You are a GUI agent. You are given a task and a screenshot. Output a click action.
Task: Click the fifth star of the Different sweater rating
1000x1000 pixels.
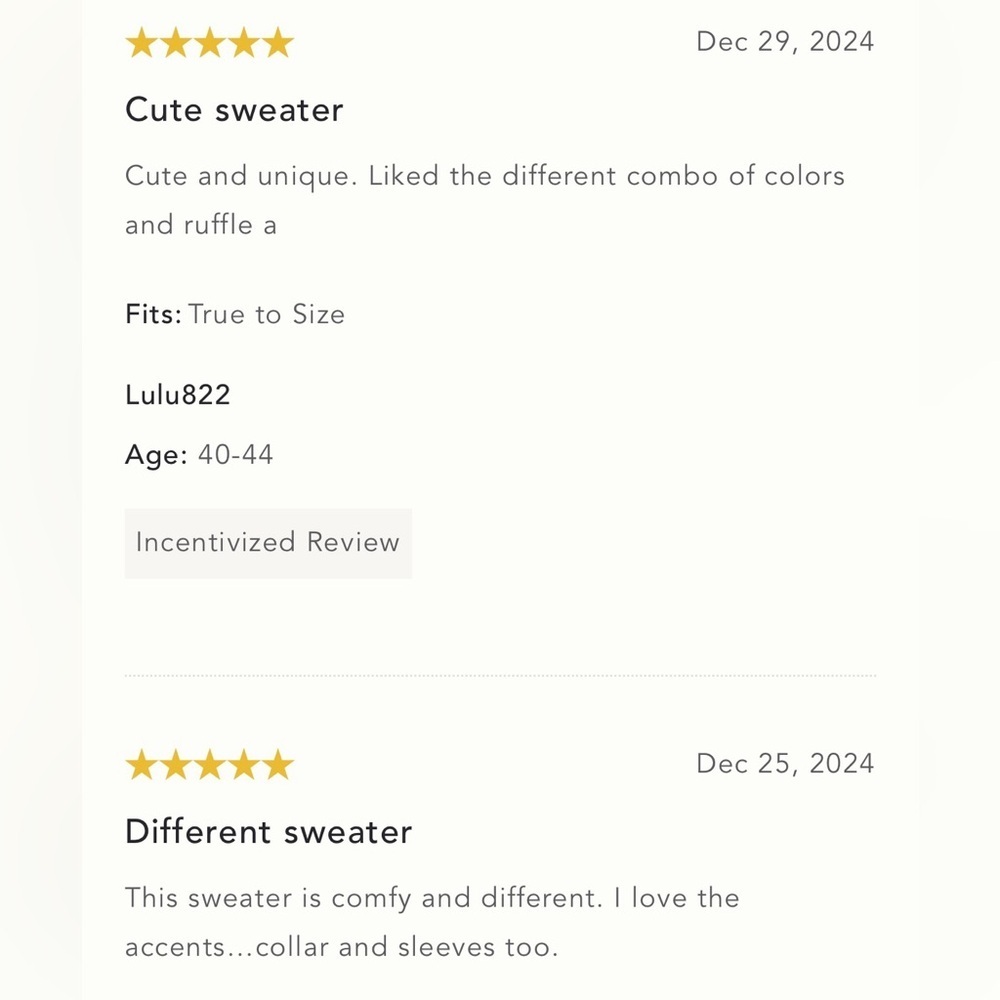tap(277, 766)
